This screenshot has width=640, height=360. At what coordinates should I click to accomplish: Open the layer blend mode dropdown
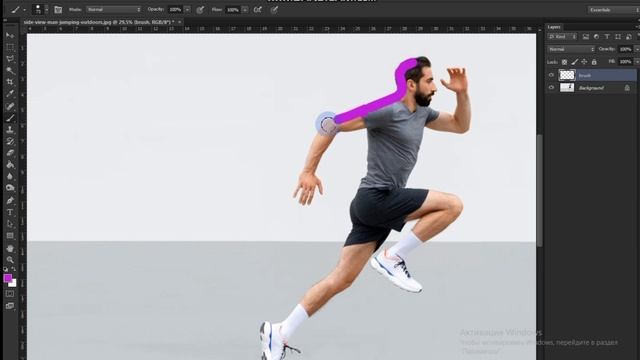(571, 49)
